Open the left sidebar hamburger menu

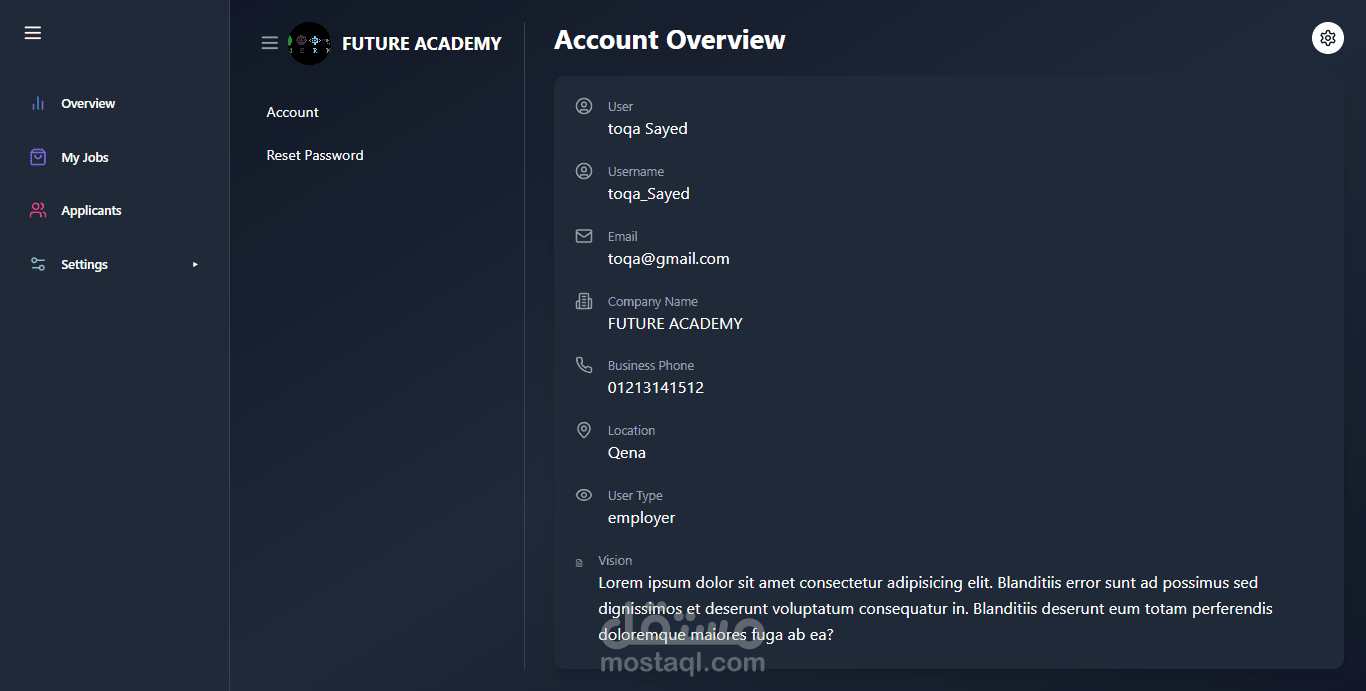pos(33,33)
